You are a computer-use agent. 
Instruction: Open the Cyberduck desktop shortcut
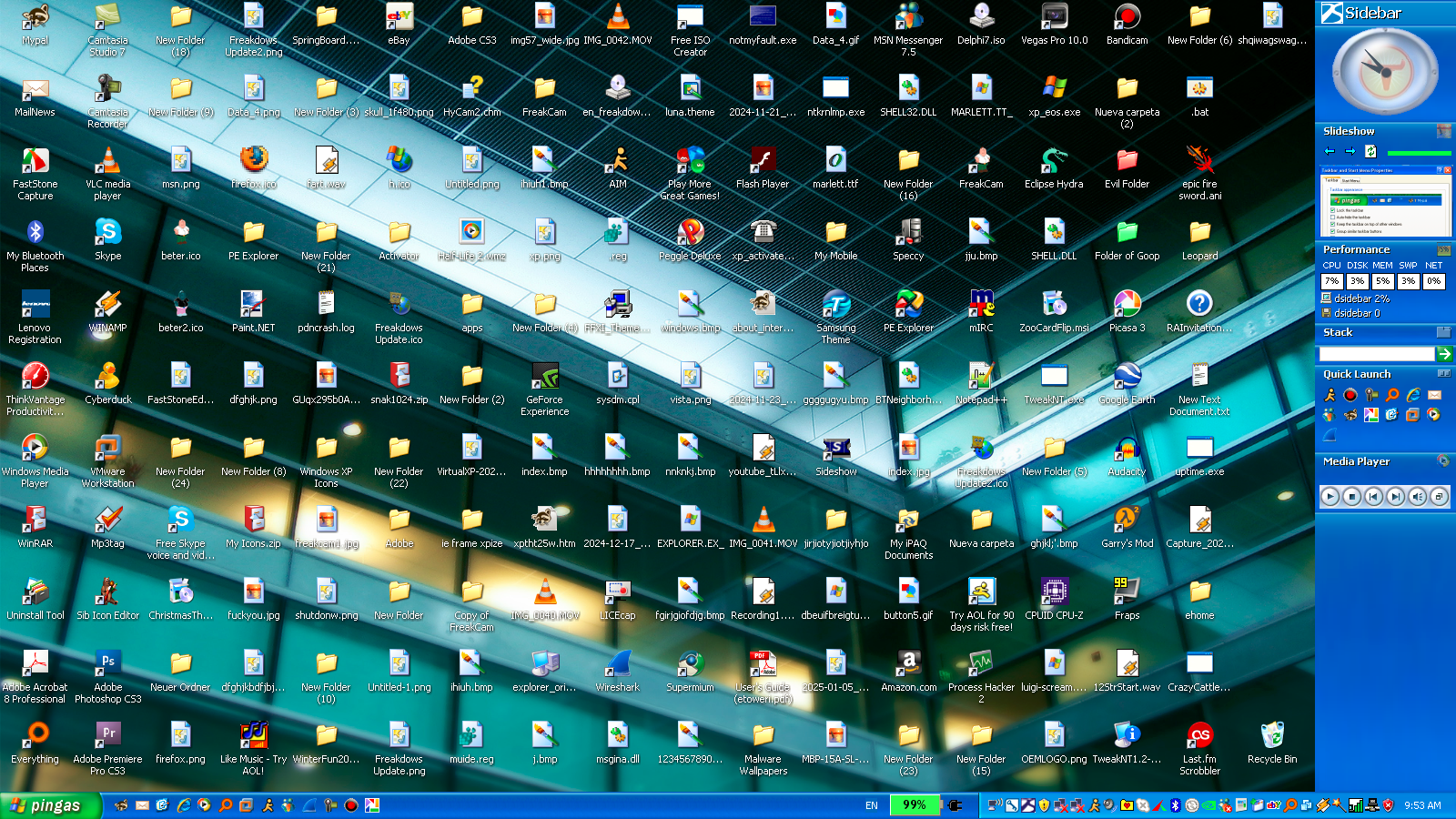click(x=107, y=384)
